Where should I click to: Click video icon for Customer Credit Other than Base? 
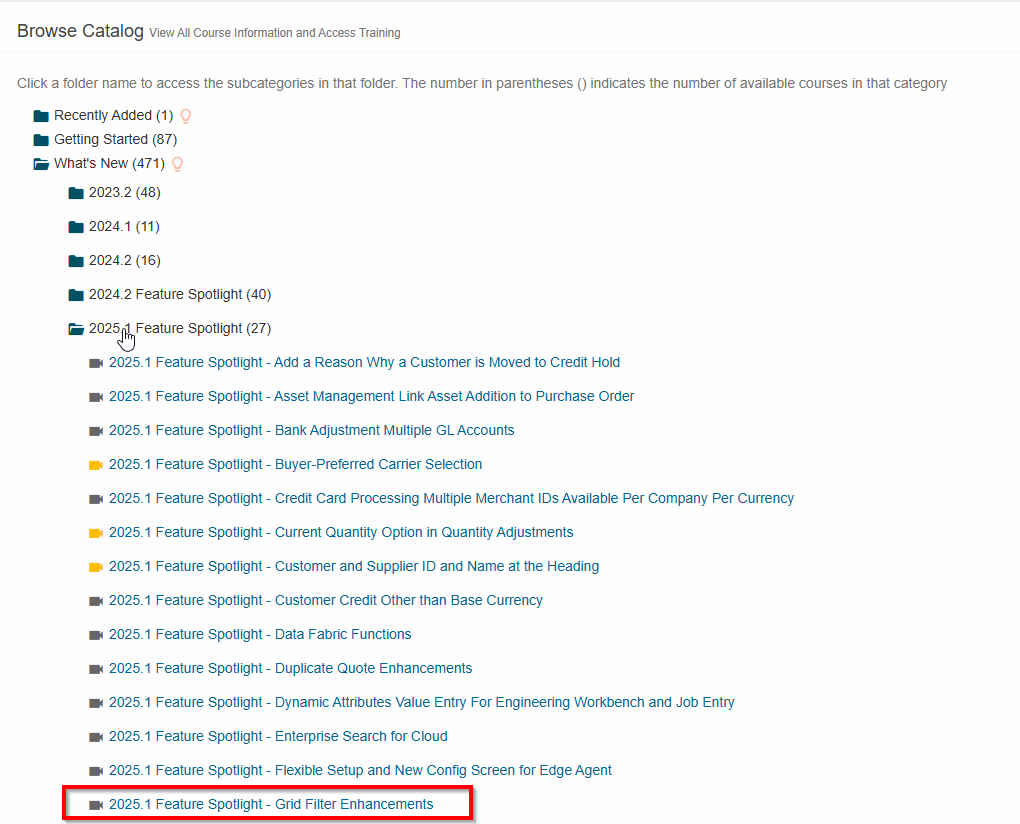pyautogui.click(x=96, y=601)
